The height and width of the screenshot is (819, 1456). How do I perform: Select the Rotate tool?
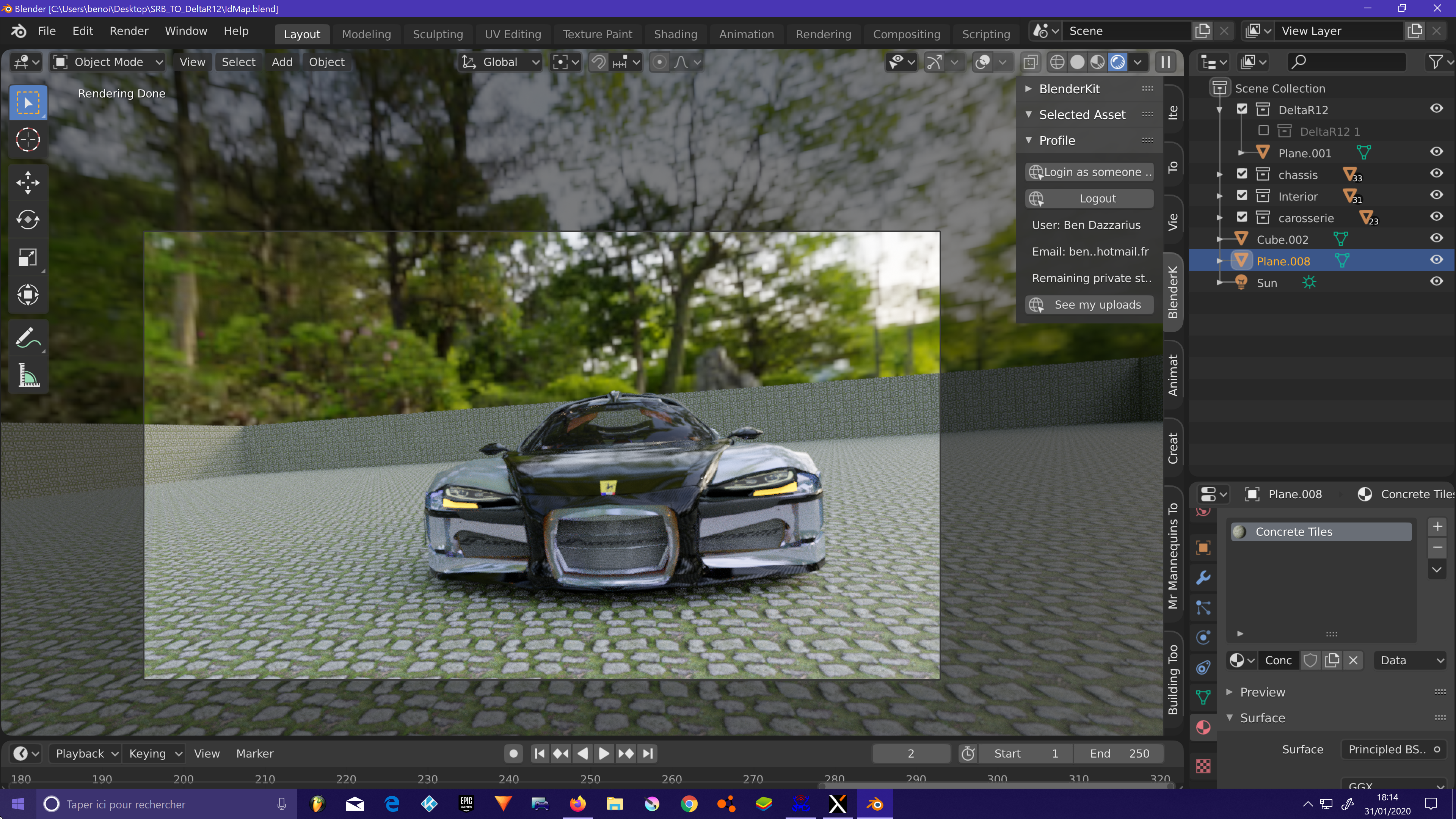tap(28, 220)
